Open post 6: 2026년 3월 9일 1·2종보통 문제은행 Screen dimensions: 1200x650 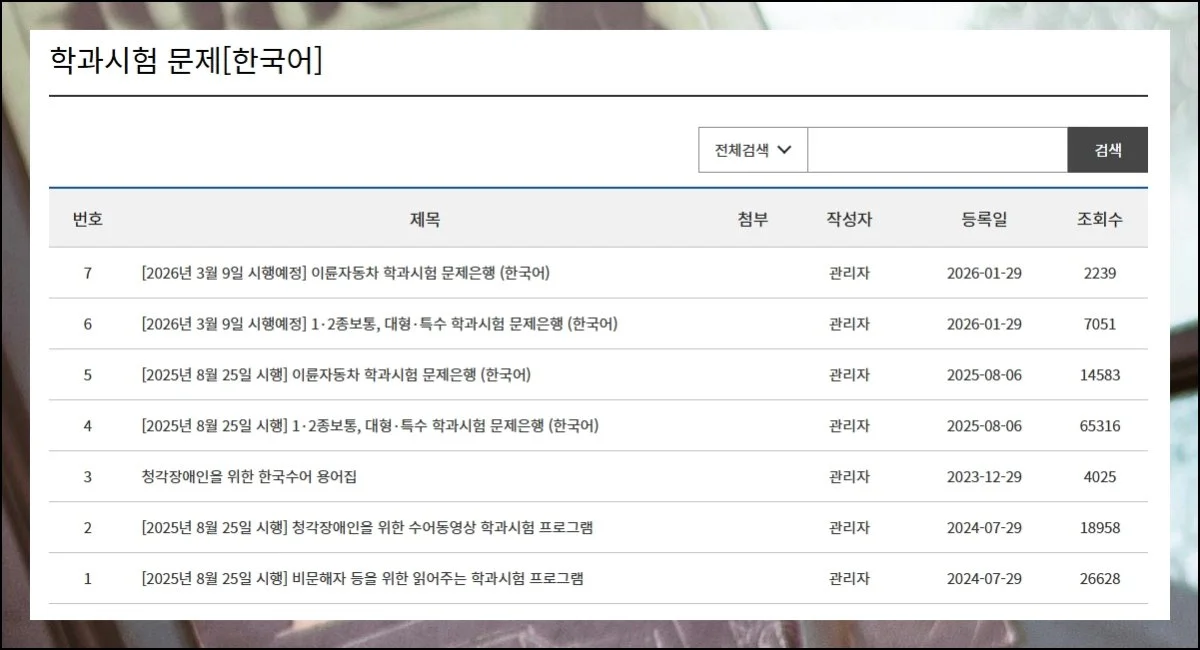(379, 324)
